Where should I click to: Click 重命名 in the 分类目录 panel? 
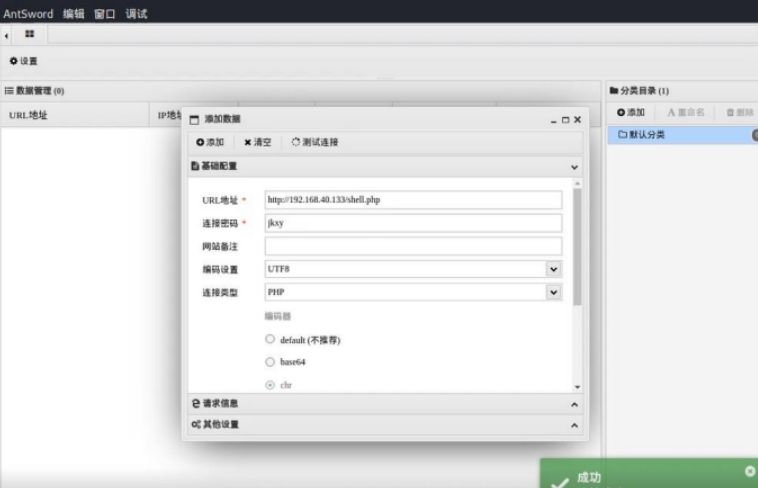(685, 113)
